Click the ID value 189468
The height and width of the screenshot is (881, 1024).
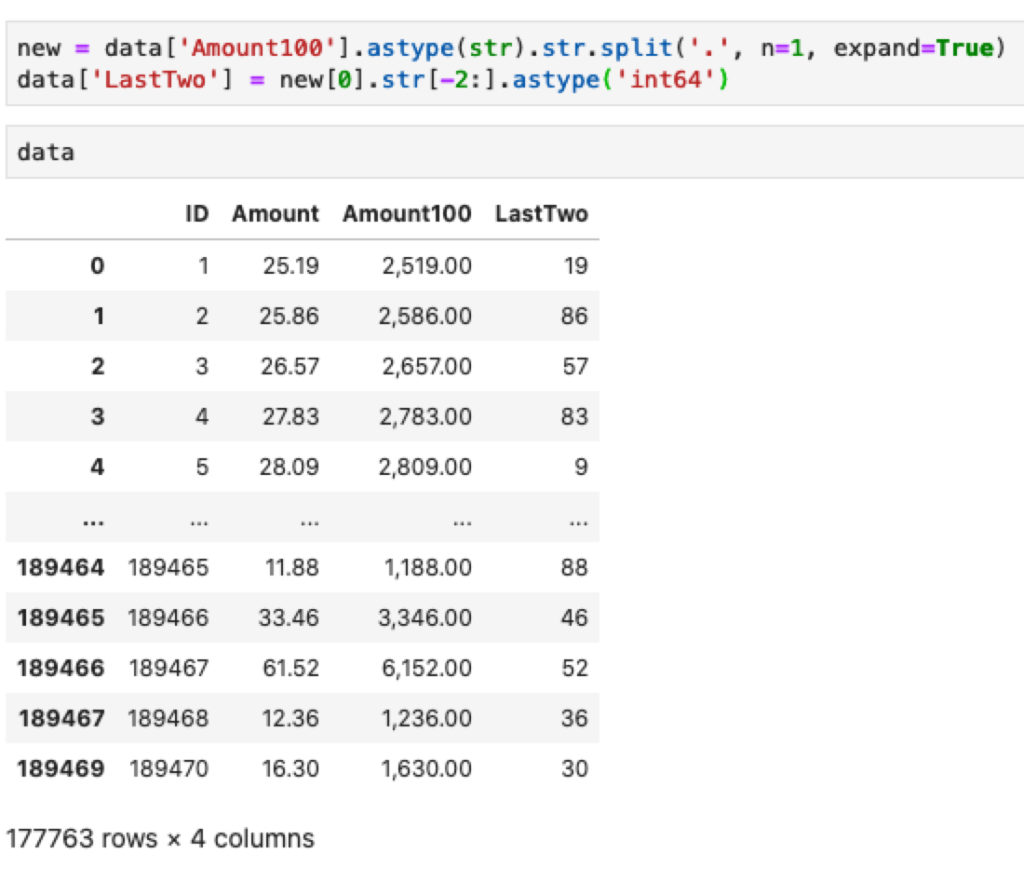click(168, 718)
